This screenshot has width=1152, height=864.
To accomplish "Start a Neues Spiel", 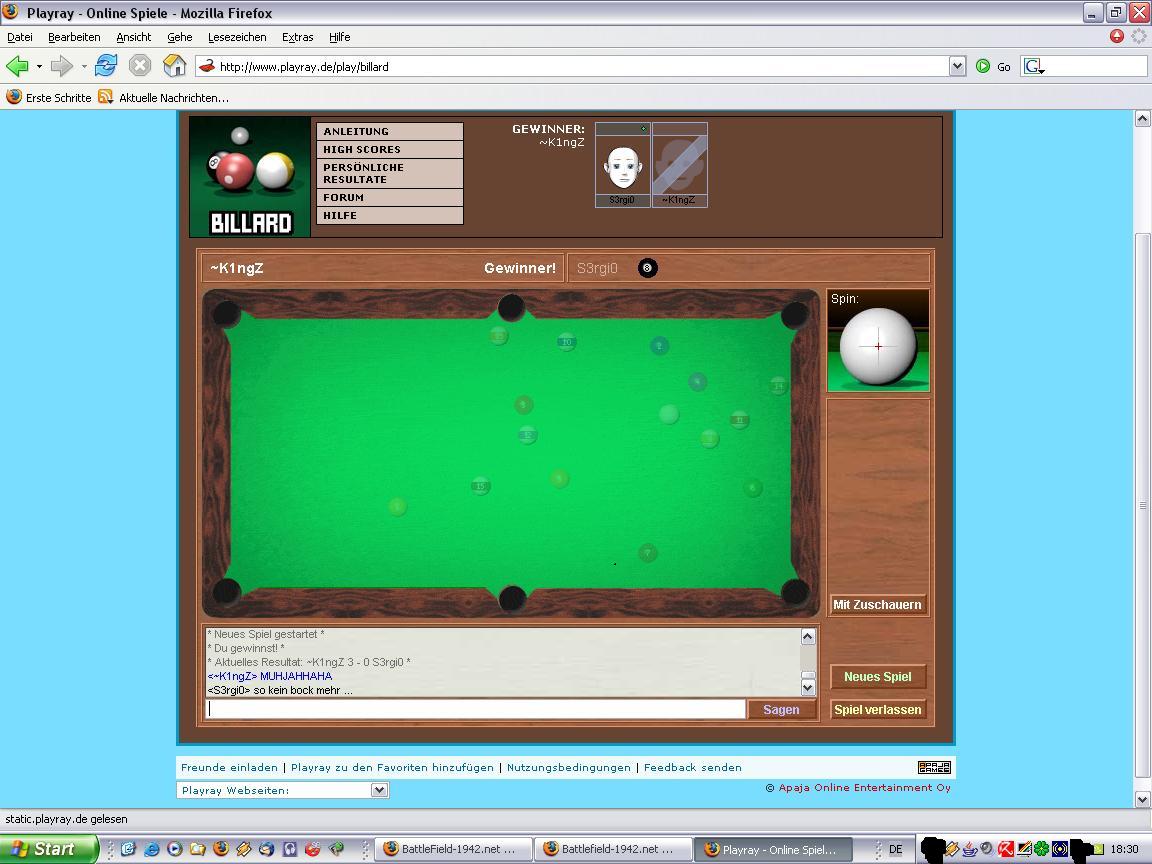I will 877,677.
